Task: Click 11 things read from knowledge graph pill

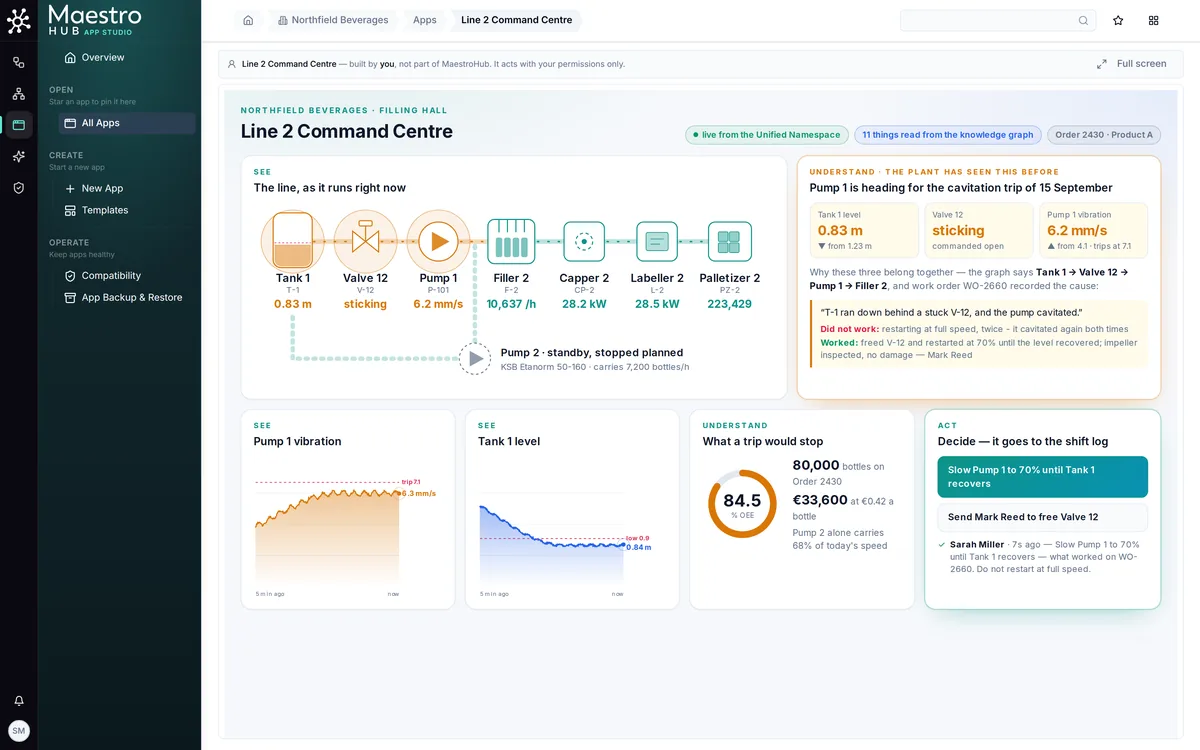Action: (948, 135)
